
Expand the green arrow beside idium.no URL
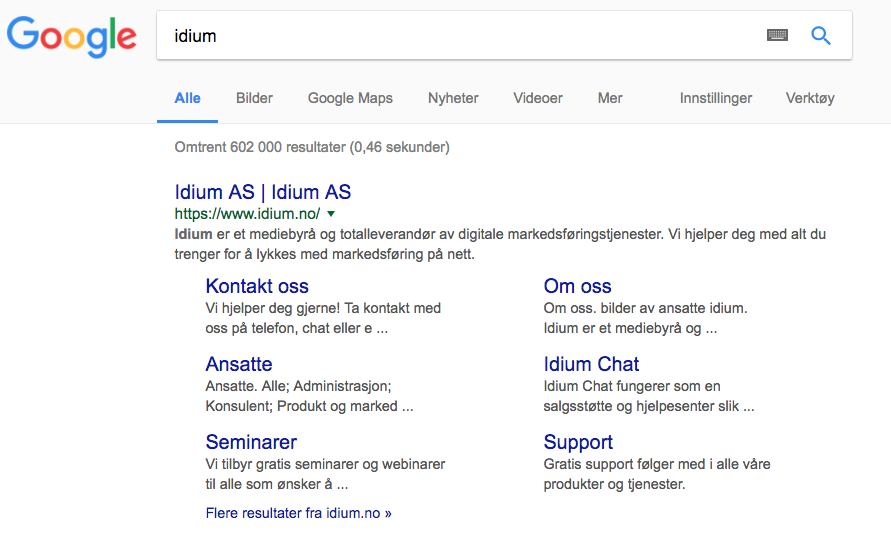click(x=331, y=214)
